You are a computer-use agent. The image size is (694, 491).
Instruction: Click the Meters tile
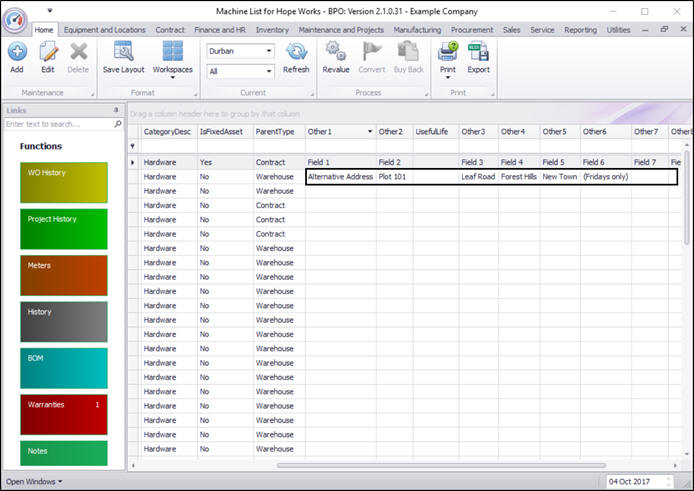click(64, 275)
